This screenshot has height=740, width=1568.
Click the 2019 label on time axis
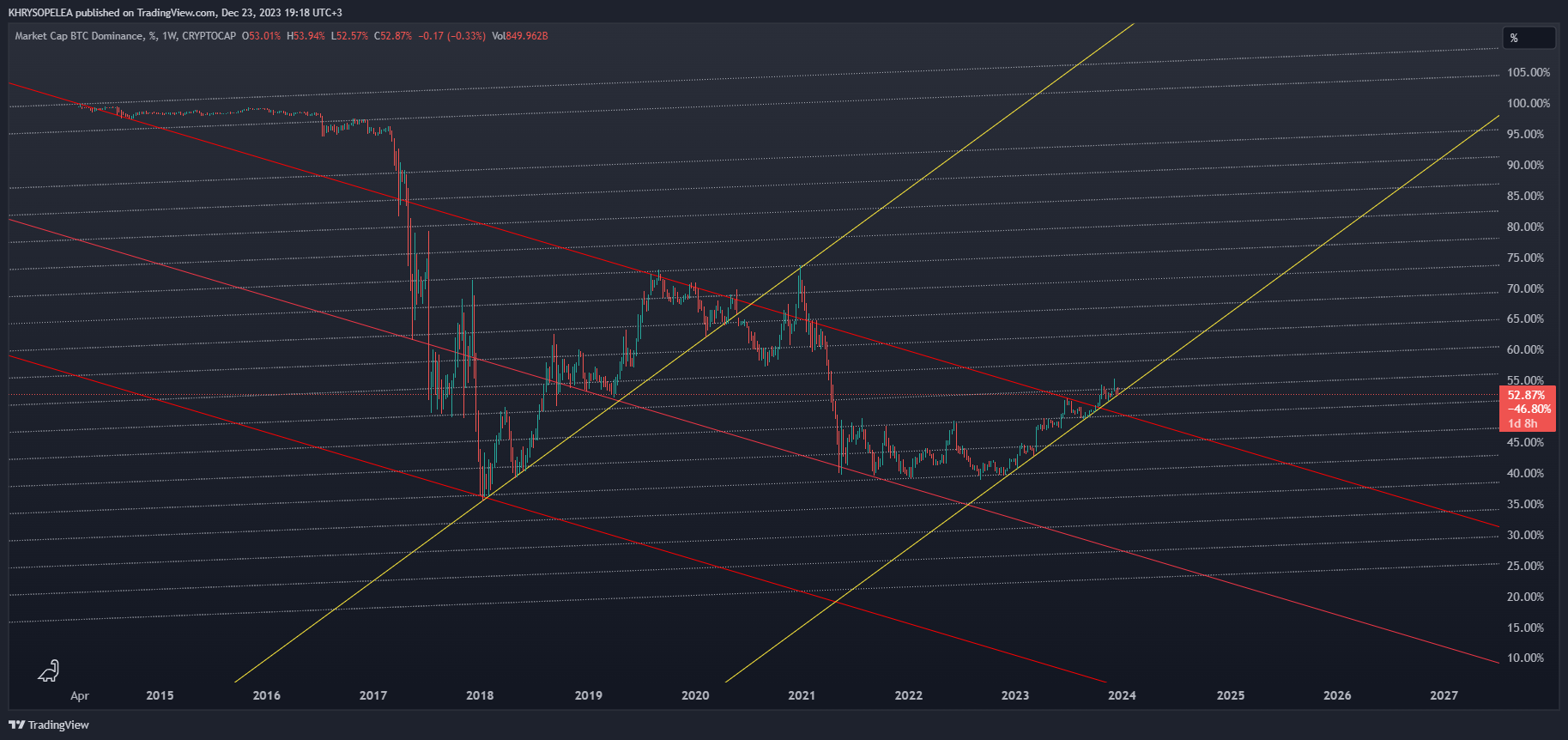tap(588, 695)
